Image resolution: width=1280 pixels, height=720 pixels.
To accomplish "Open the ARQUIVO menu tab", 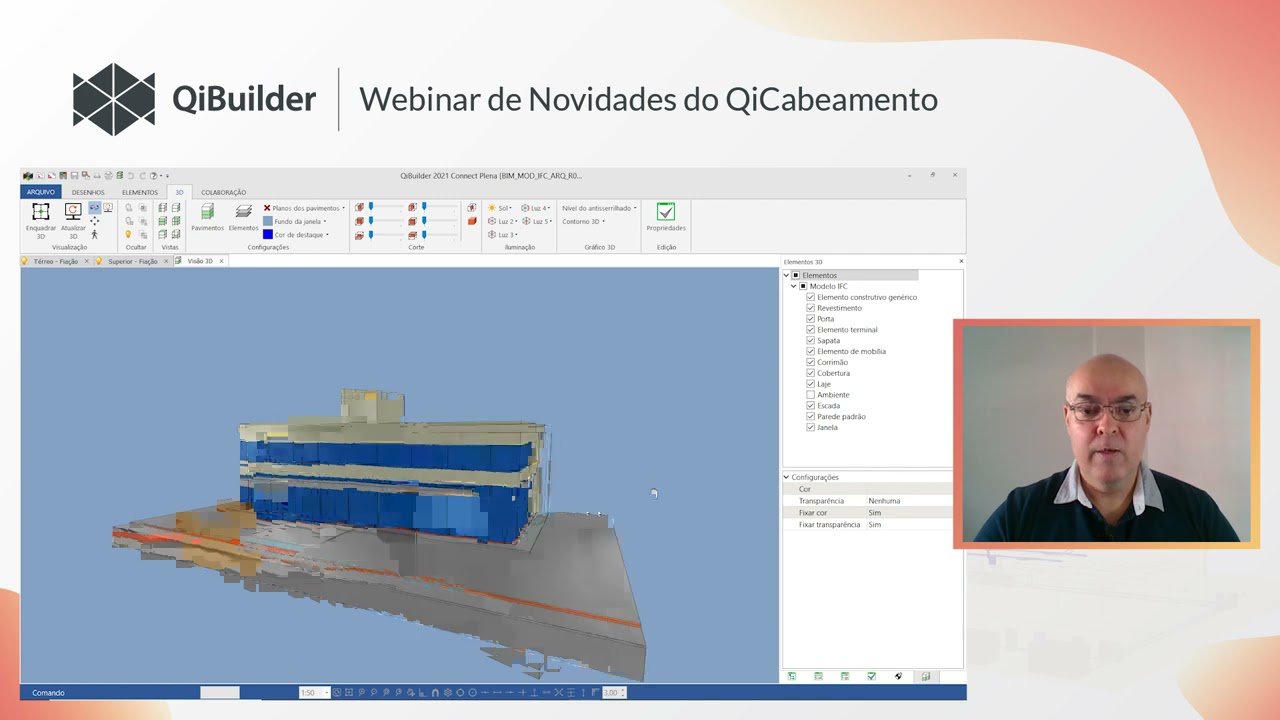I will point(41,192).
